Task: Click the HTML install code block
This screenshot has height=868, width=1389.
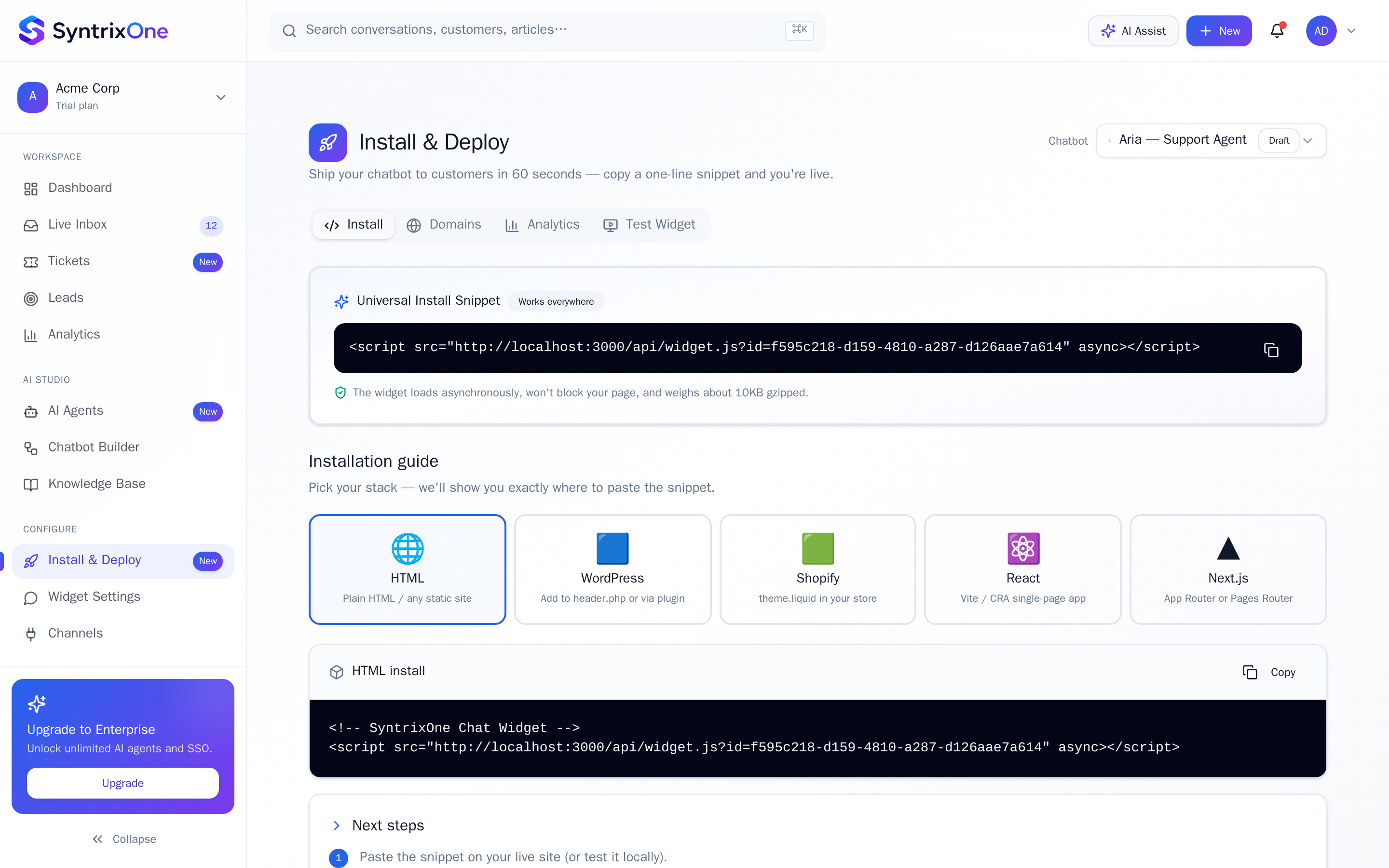Action: pos(817,738)
